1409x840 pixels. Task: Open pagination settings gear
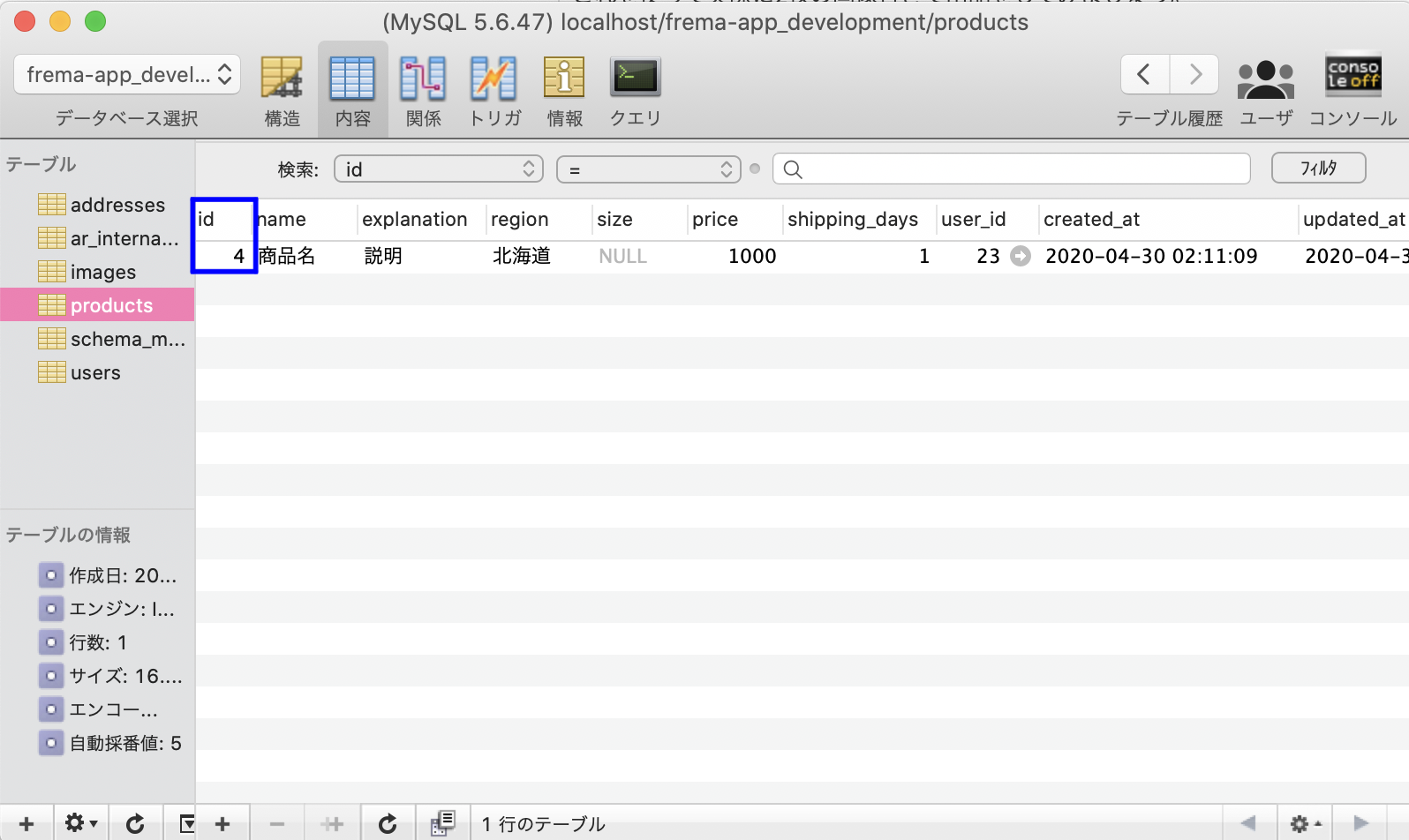coord(1305,823)
